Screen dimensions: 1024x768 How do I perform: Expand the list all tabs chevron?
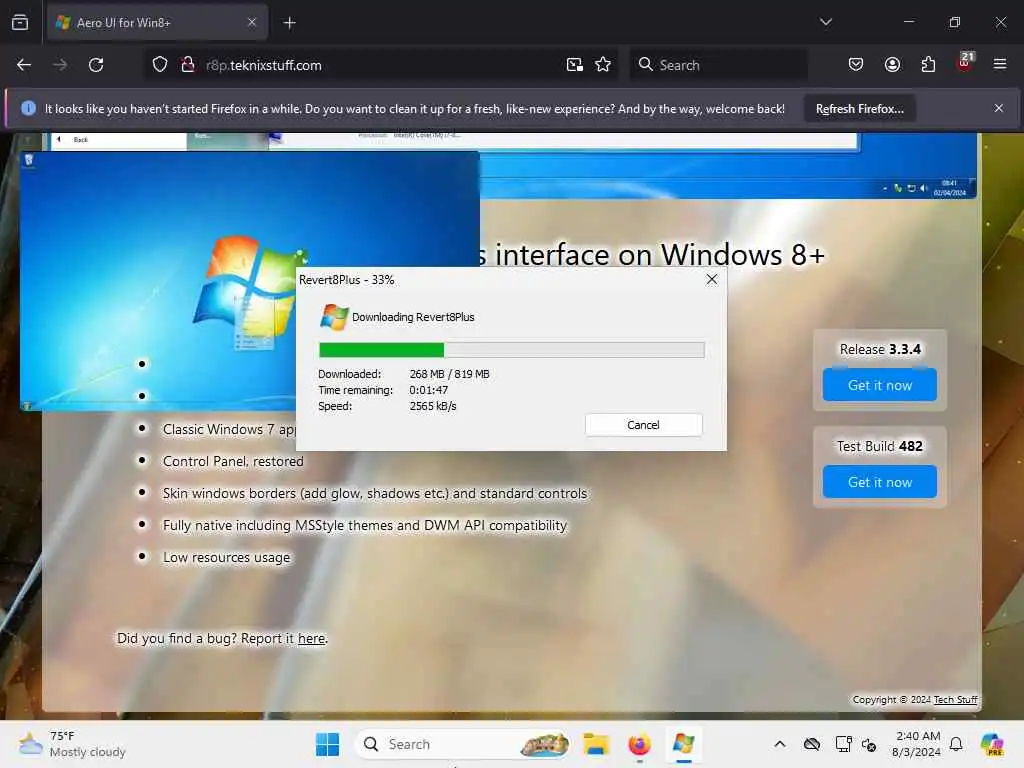[825, 22]
